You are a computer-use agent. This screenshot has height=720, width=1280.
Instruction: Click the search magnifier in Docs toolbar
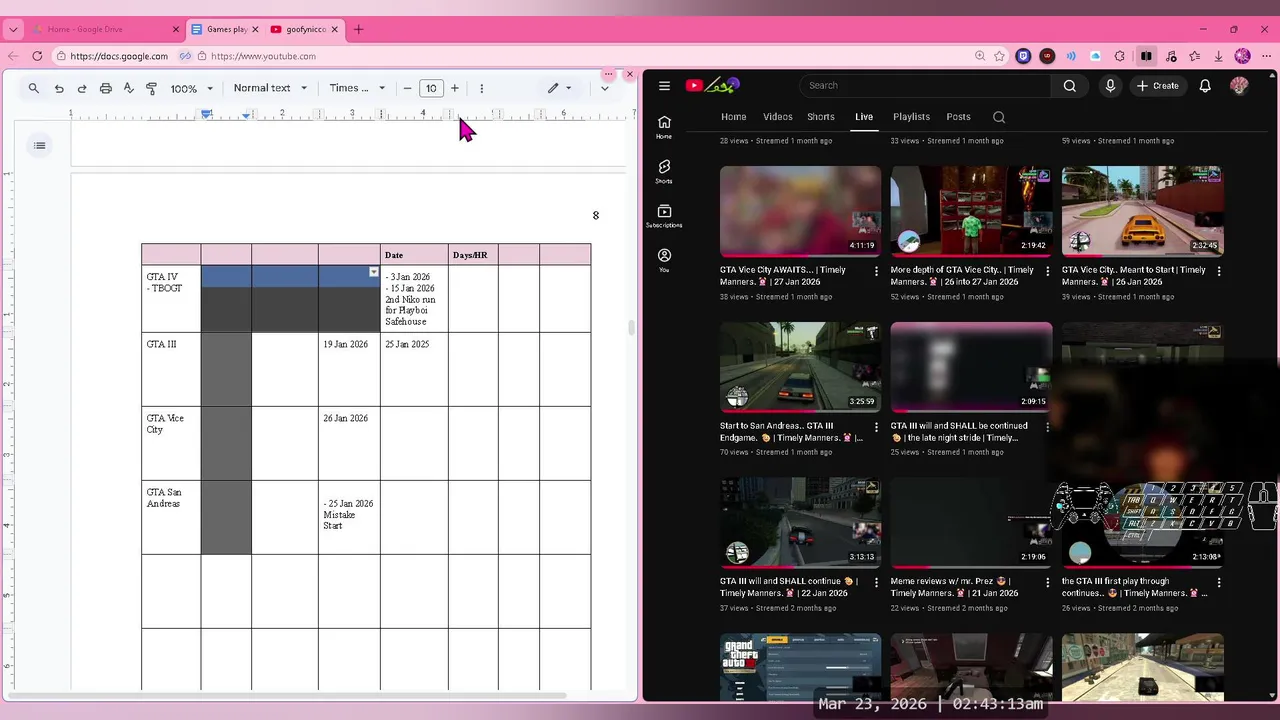34,88
